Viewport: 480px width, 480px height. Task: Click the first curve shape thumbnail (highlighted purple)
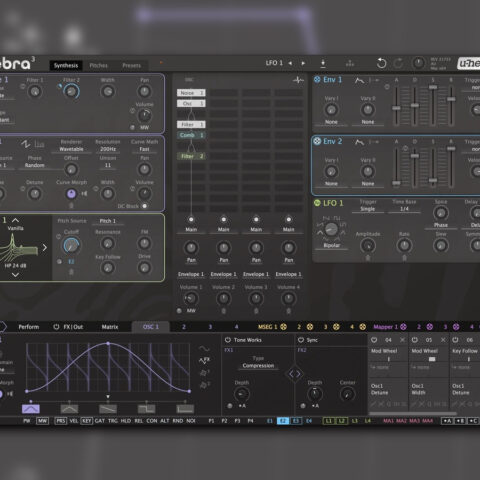point(31,409)
